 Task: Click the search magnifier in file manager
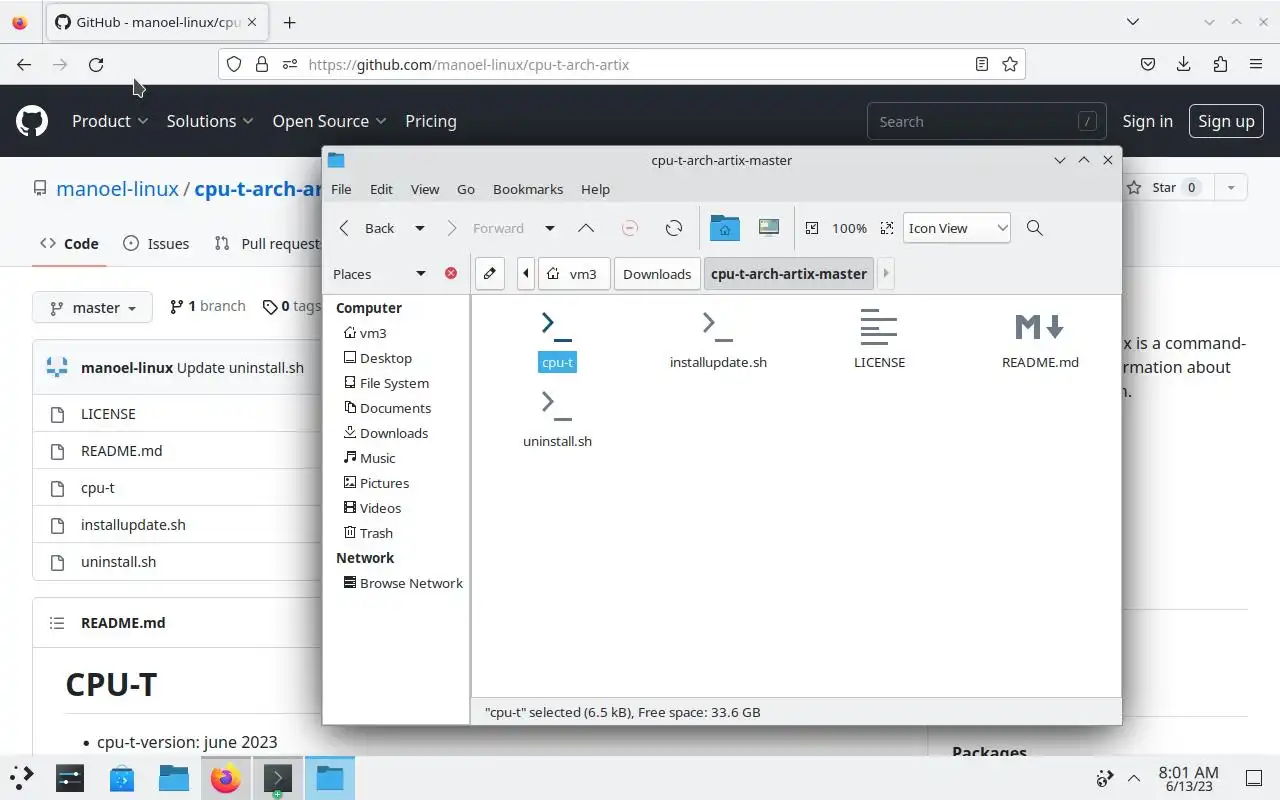tap(1035, 228)
